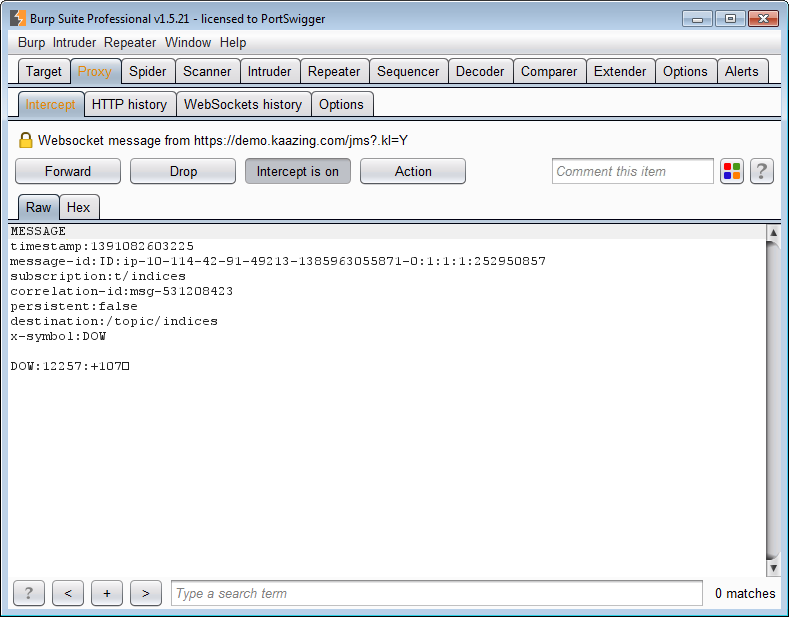This screenshot has height=617, width=789.
Task: Select the Intercept sub-tab
Action: [50, 104]
